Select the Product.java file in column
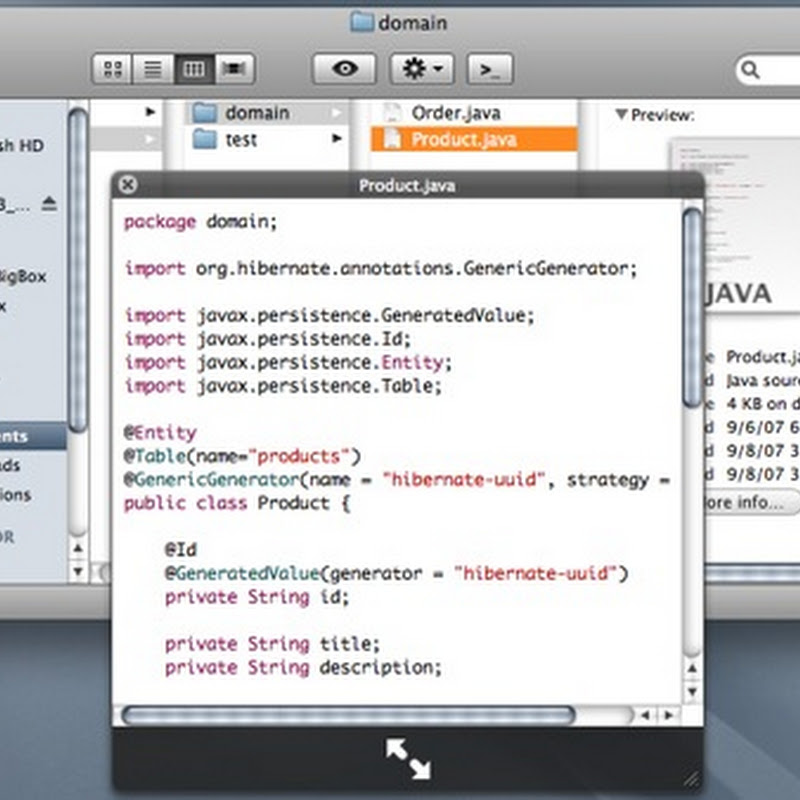 click(463, 140)
